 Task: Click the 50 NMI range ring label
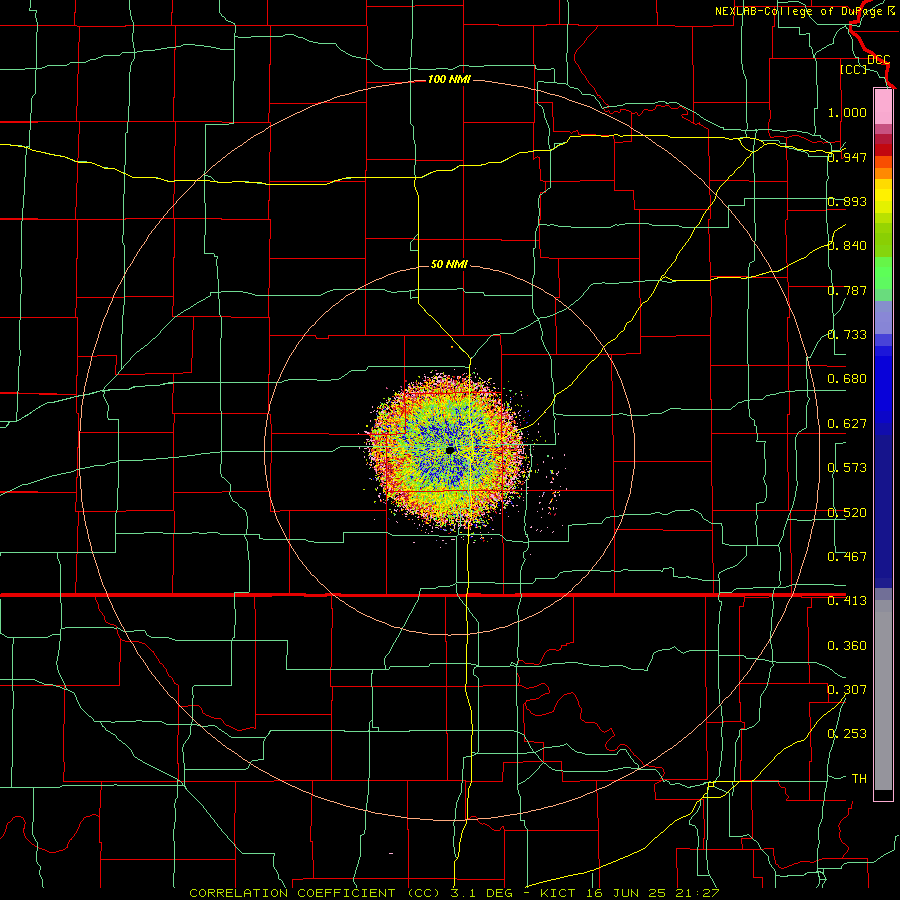click(x=449, y=264)
